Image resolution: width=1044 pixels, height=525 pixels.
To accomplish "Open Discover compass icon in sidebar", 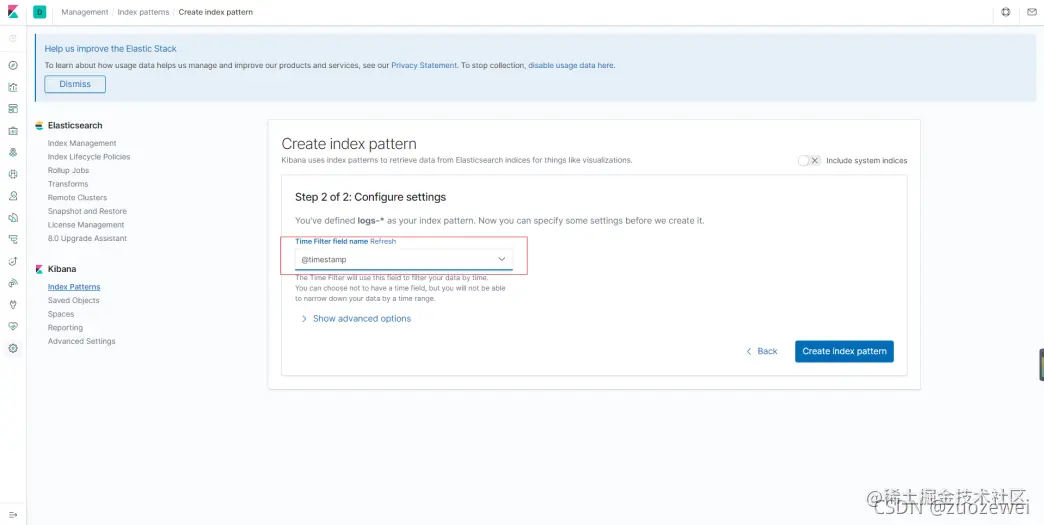I will pos(13,65).
